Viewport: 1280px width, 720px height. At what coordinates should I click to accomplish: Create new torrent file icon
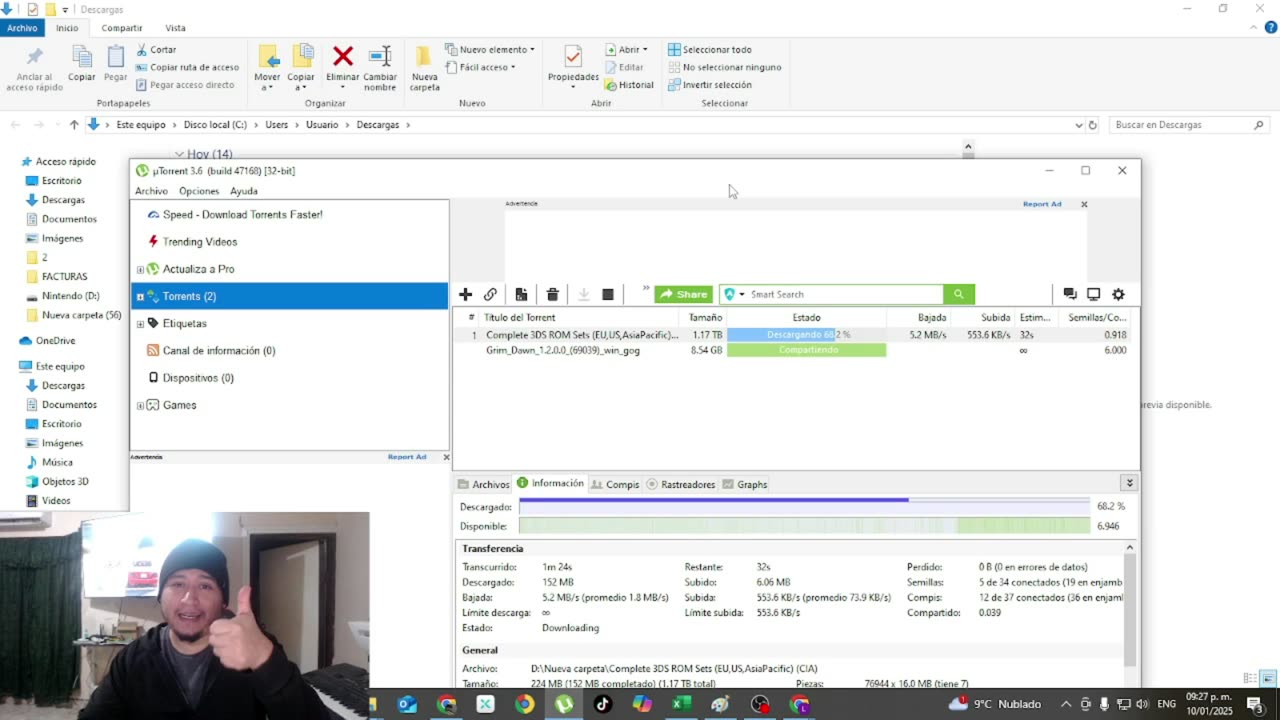click(x=521, y=294)
